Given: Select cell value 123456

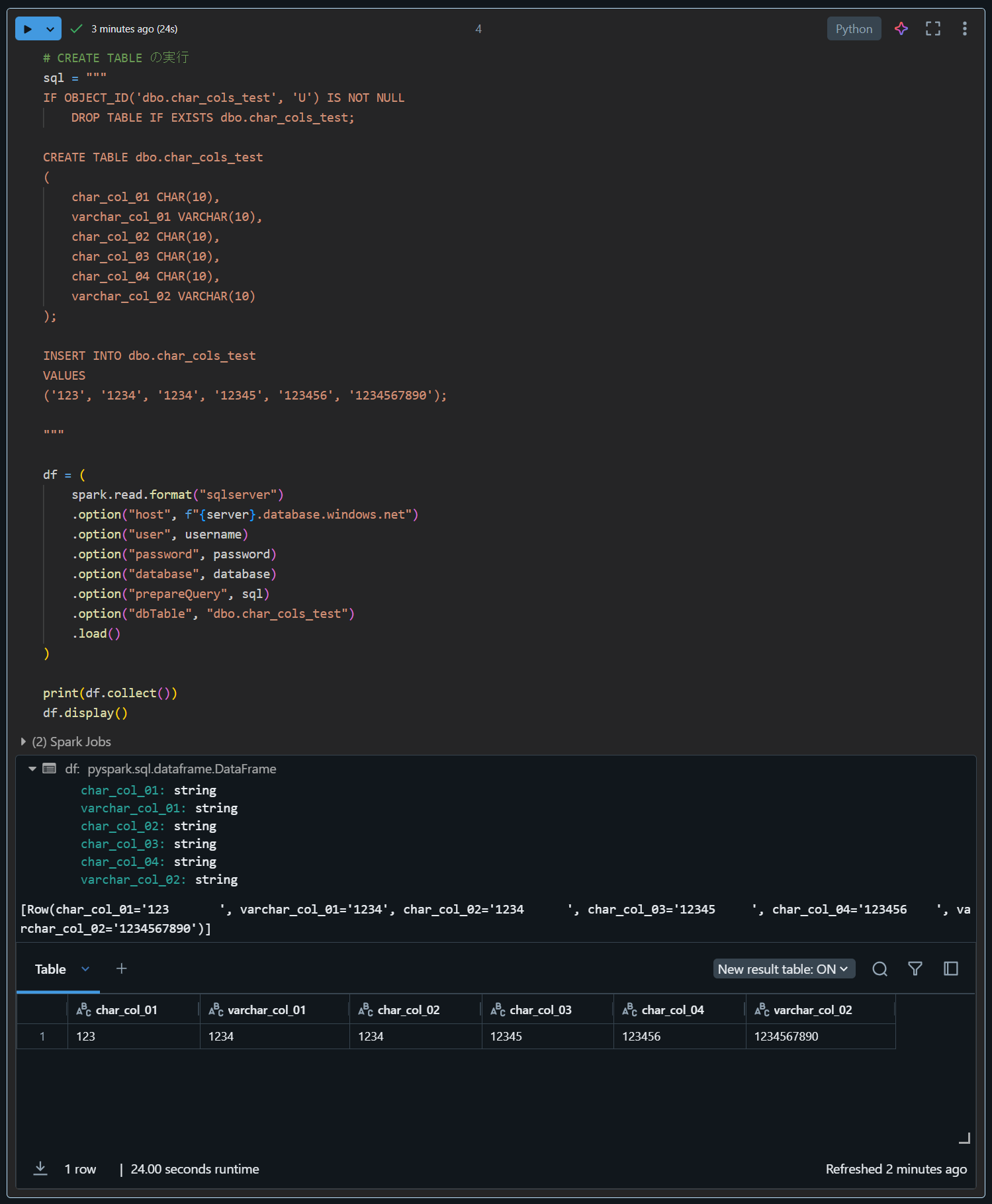Looking at the screenshot, I should 680,1037.
